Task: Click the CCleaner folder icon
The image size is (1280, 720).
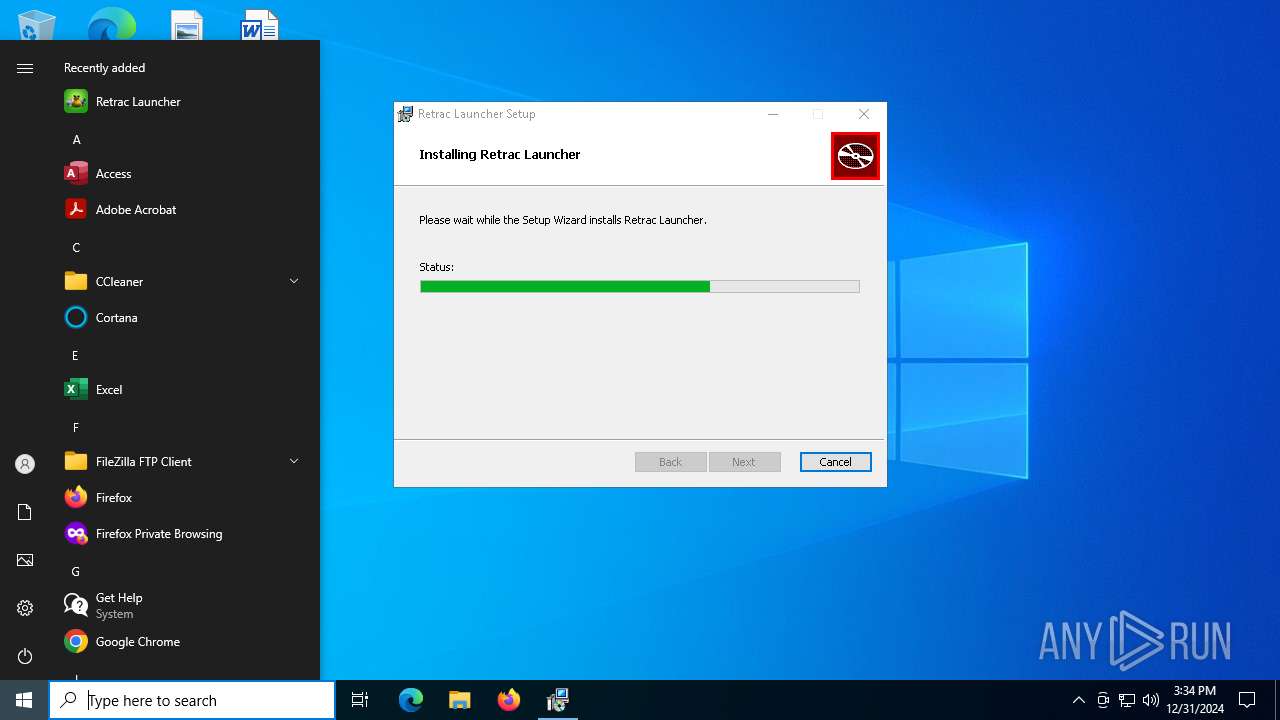Action: tap(76, 282)
